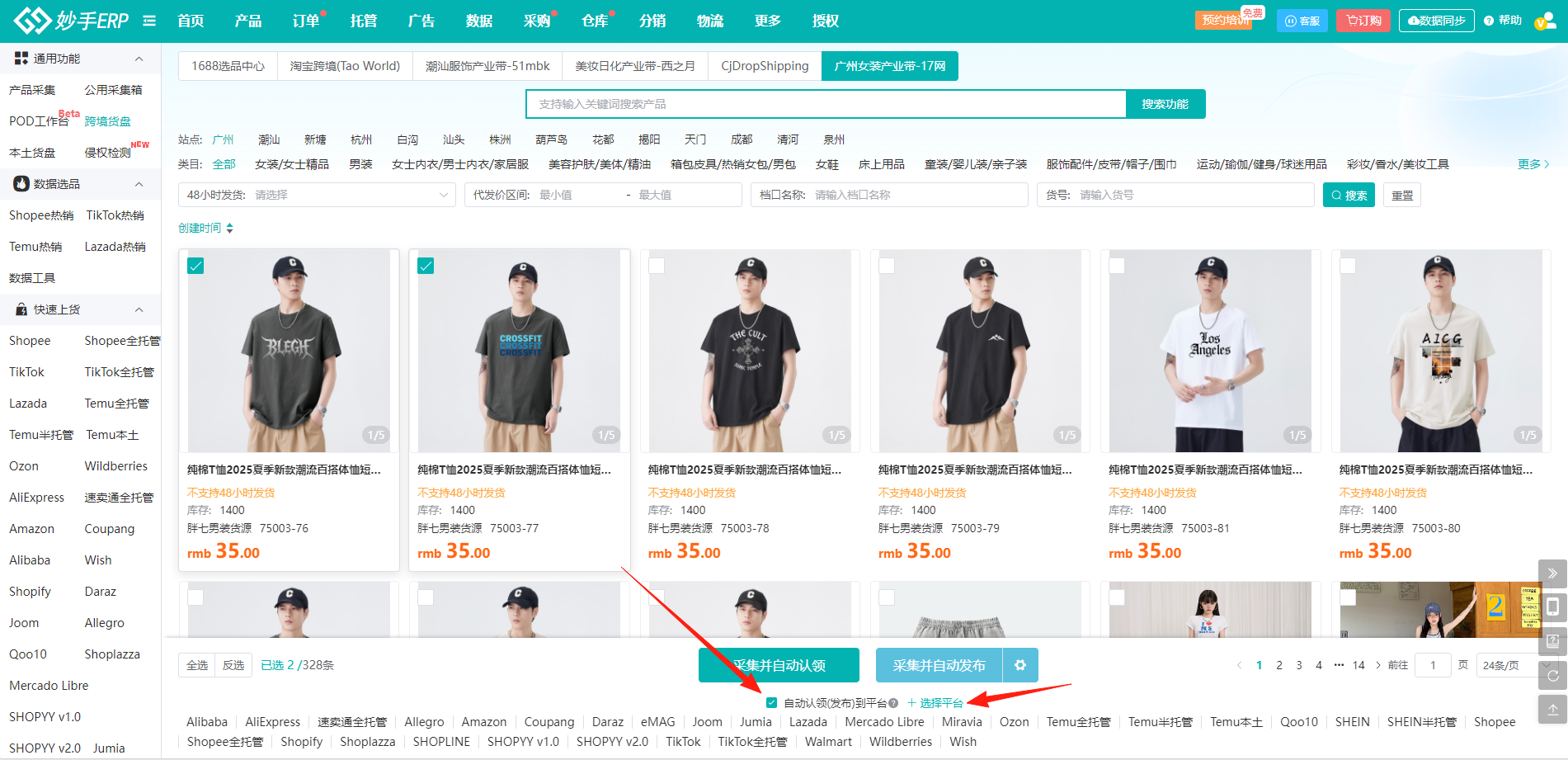Expand the floating toolbar double-chevron icon
Screen dimensions: 1568x760
(1552, 573)
